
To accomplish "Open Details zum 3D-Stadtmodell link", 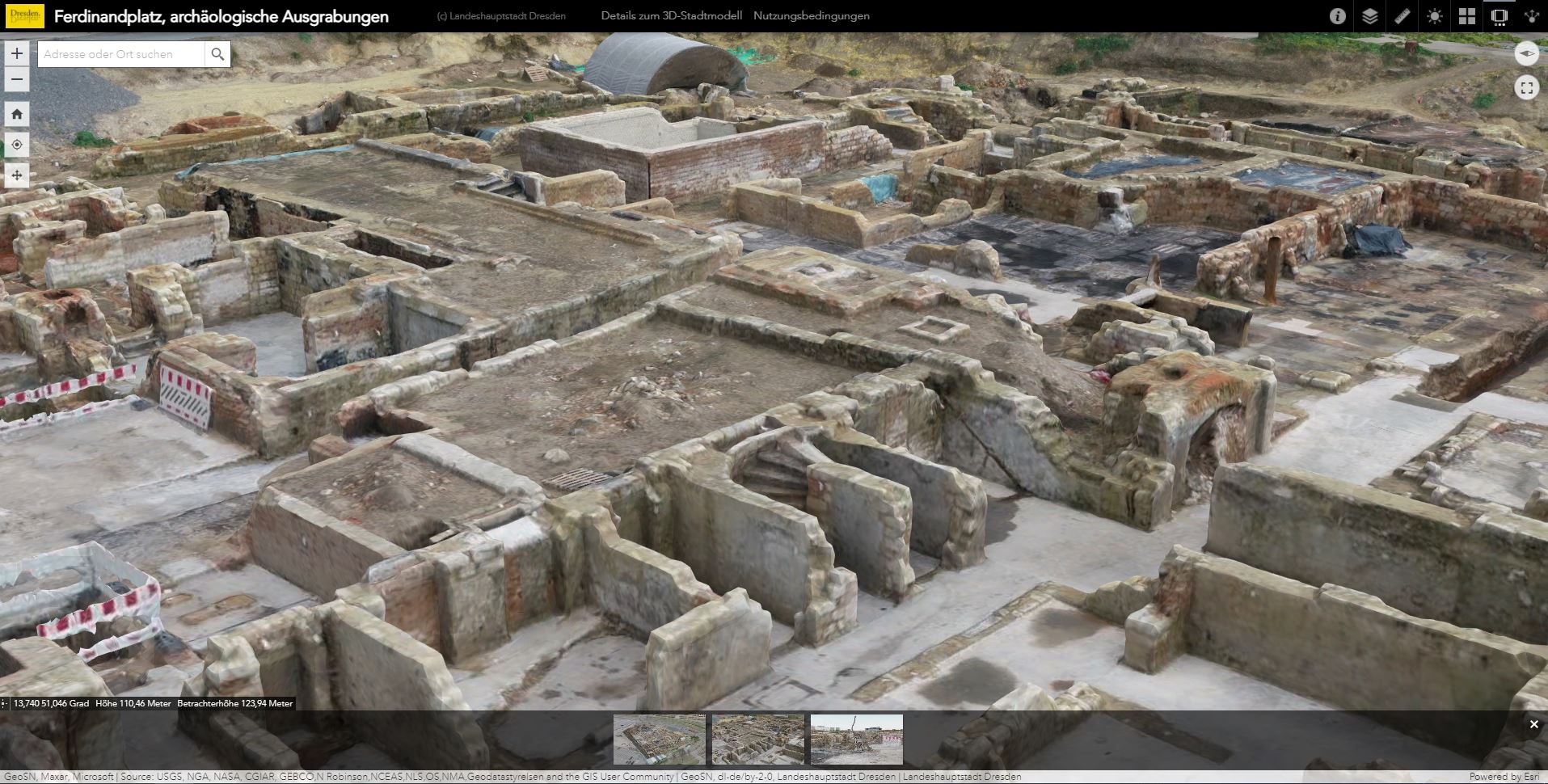I will click(x=671, y=16).
